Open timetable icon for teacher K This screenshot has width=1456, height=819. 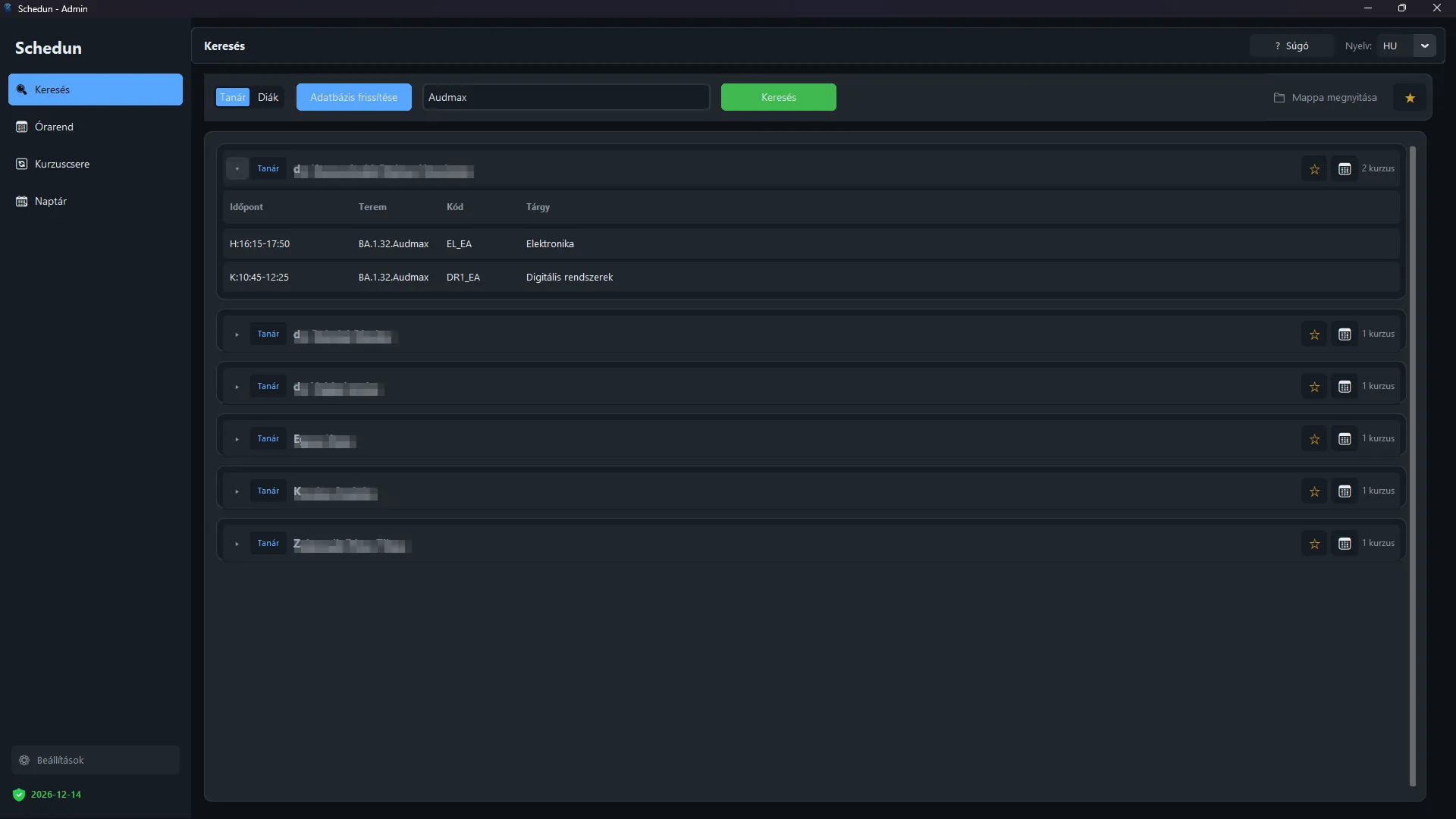tap(1345, 491)
